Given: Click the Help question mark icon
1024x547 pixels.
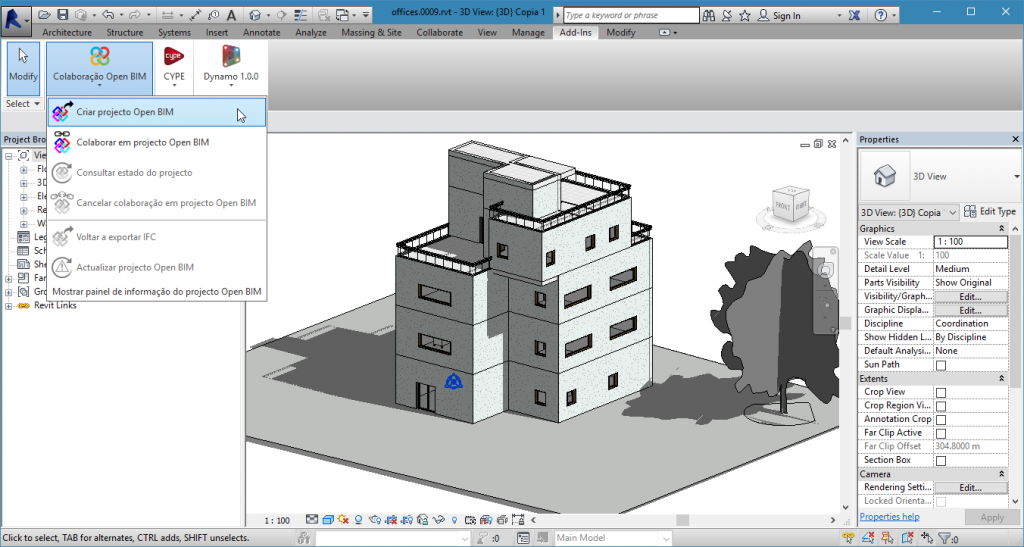Looking at the screenshot, I should click(880, 16).
